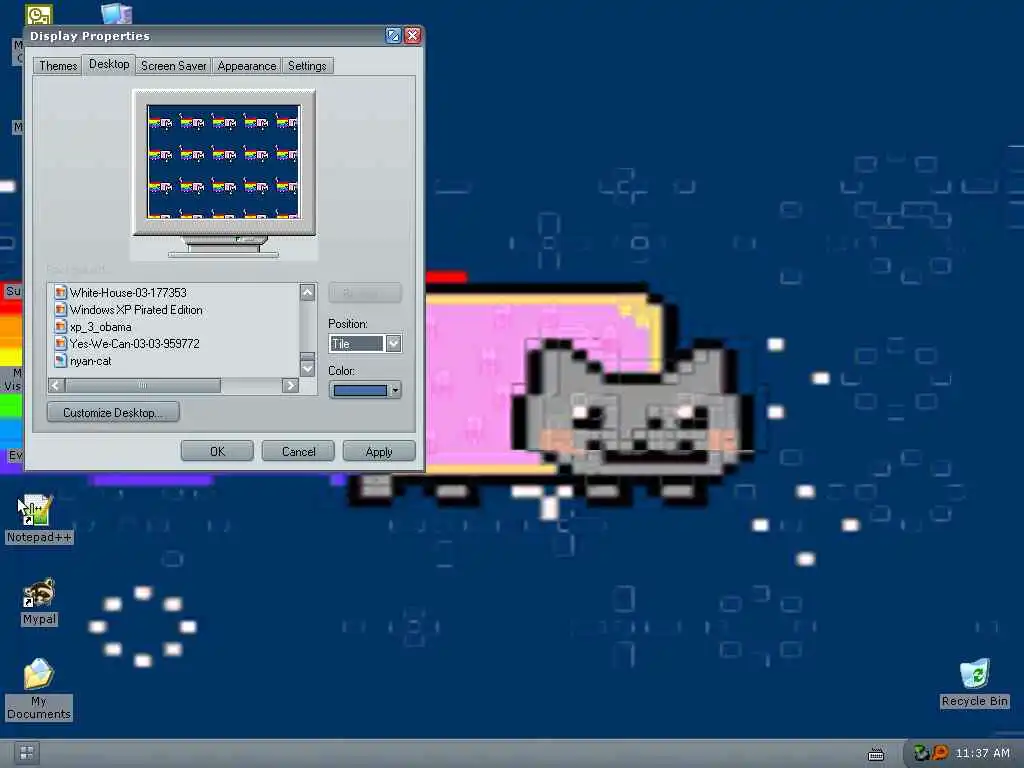The height and width of the screenshot is (768, 1024).
Task: Open the Screen Saver tab
Action: [x=174, y=66]
